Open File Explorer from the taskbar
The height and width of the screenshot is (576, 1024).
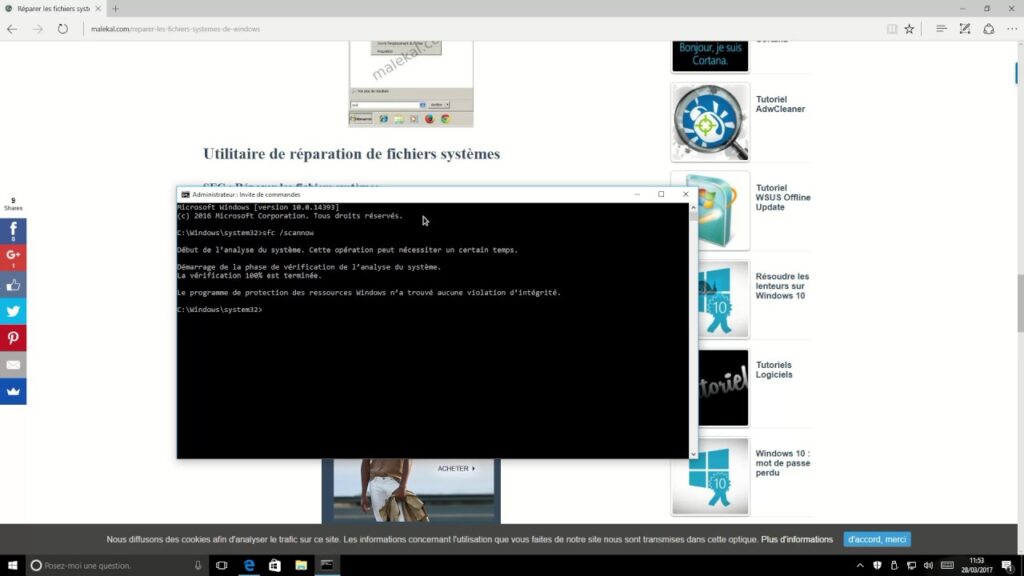300,565
